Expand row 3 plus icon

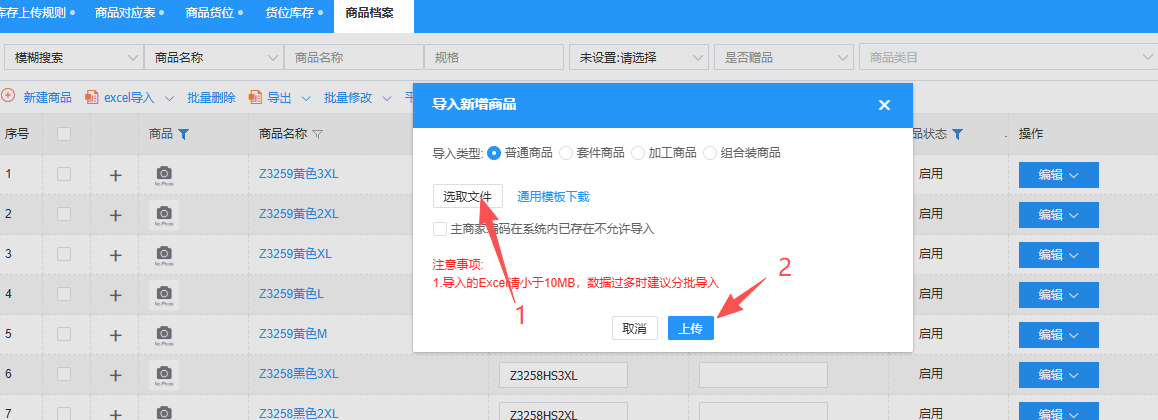(x=115, y=255)
